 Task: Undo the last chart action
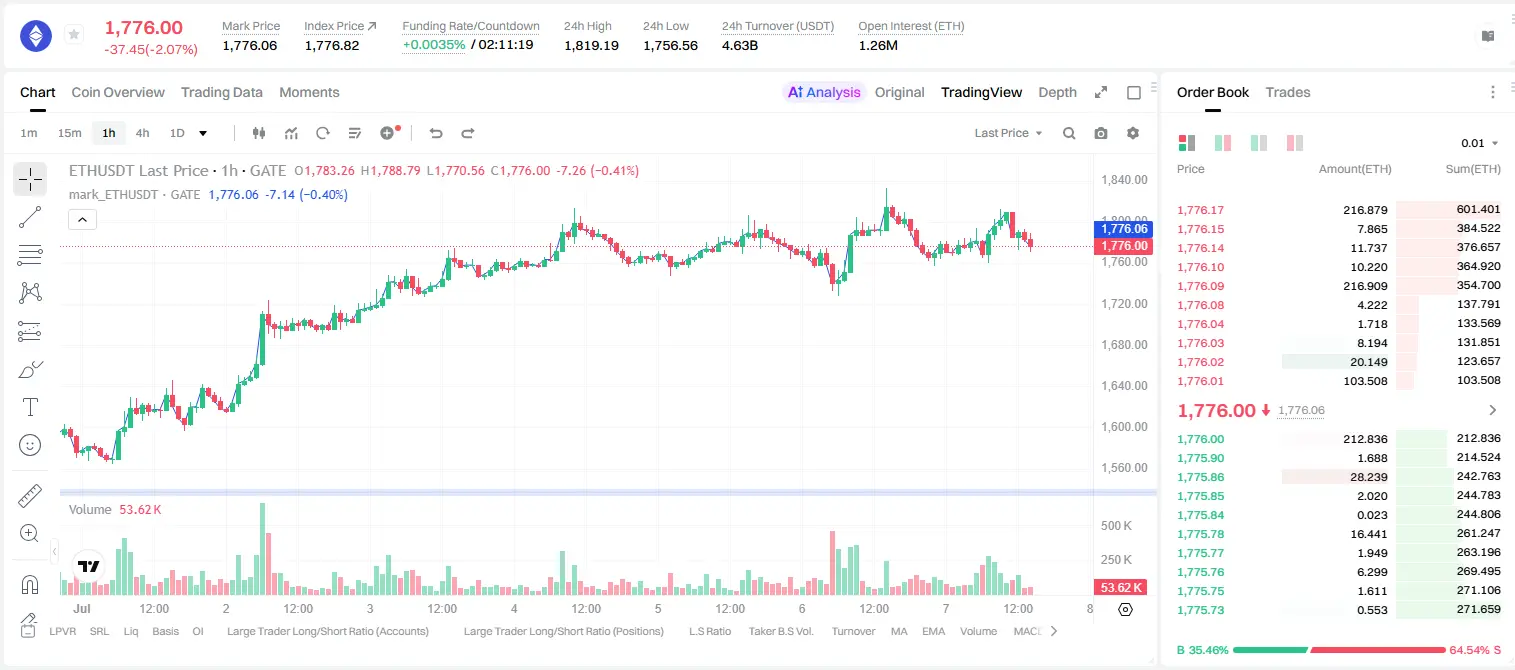click(435, 133)
